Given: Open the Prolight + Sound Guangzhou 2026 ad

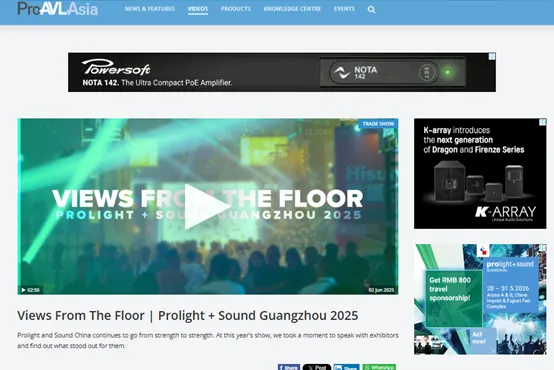Looking at the screenshot, I should [x=480, y=299].
